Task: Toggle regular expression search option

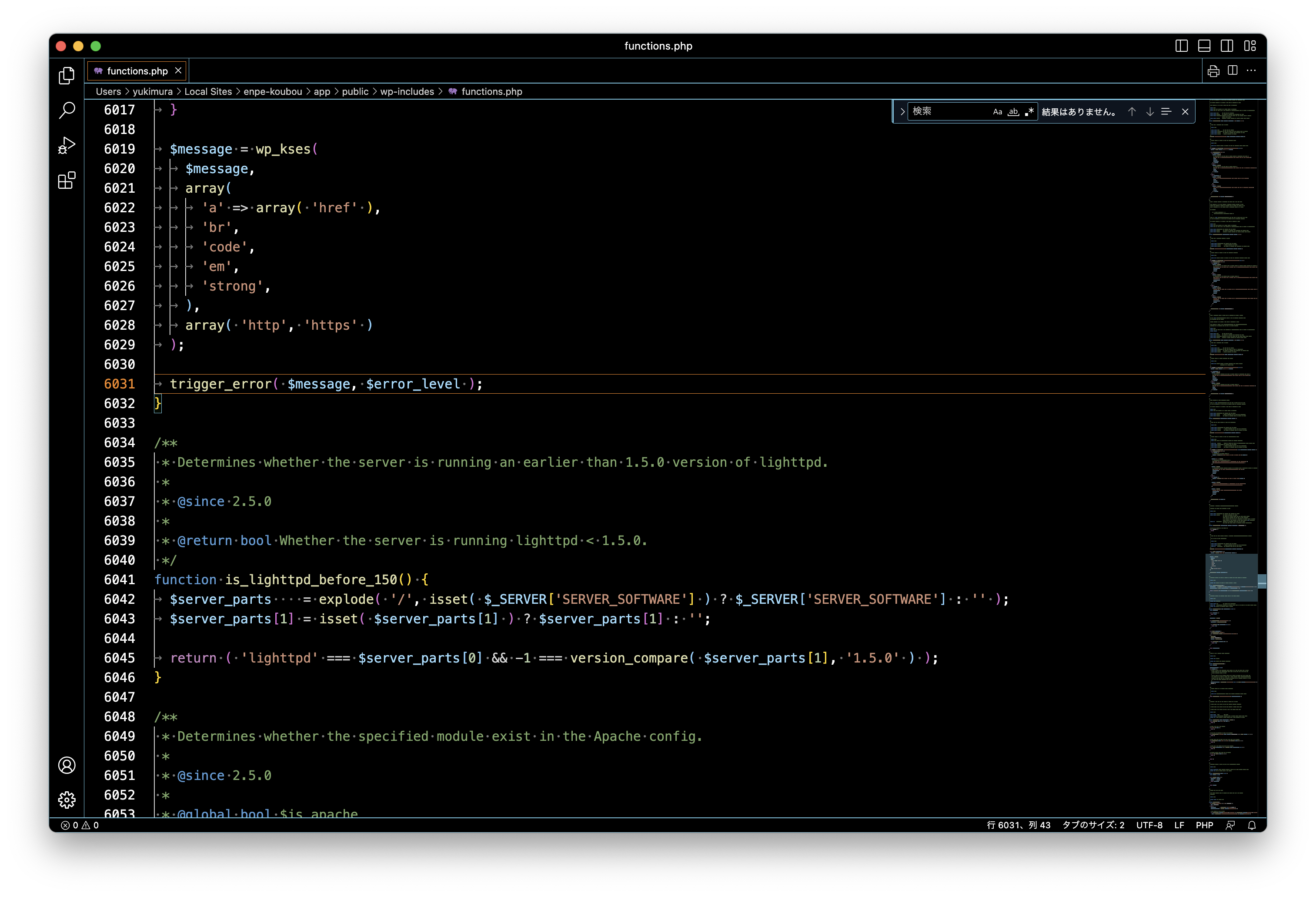Action: [1029, 111]
